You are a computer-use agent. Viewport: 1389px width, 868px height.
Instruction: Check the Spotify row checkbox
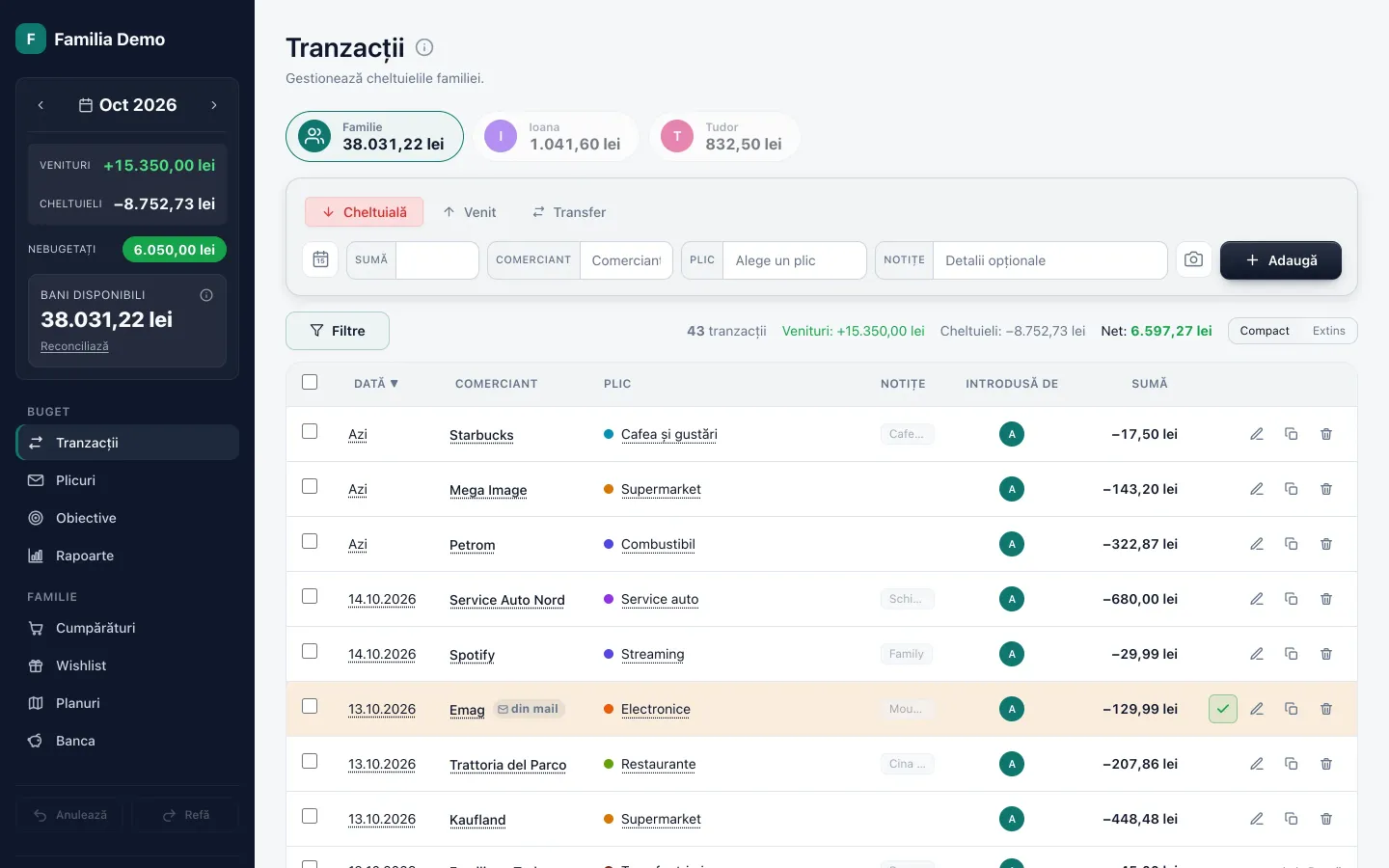310,651
